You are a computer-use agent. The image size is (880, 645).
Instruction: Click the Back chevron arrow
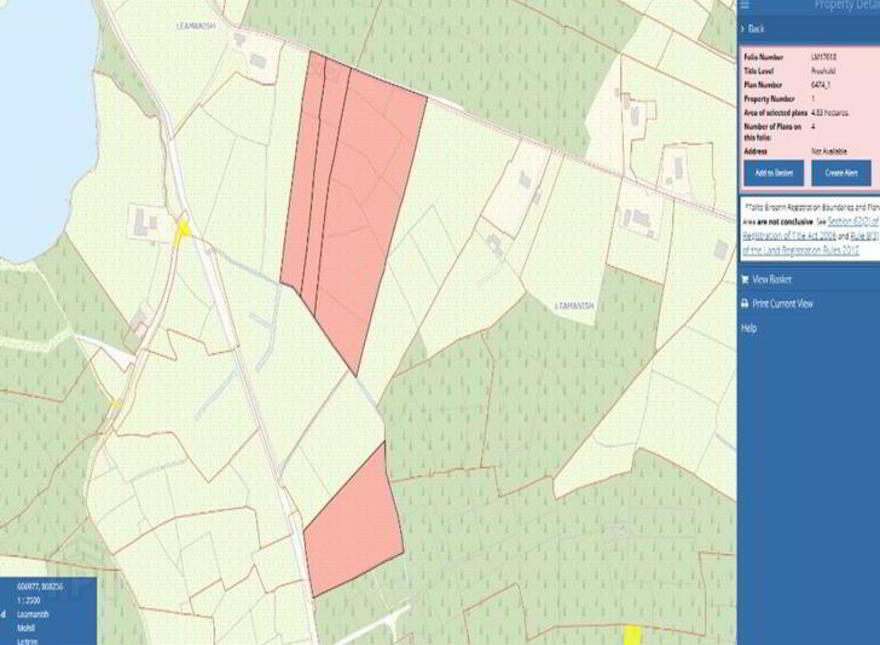pyautogui.click(x=742, y=29)
